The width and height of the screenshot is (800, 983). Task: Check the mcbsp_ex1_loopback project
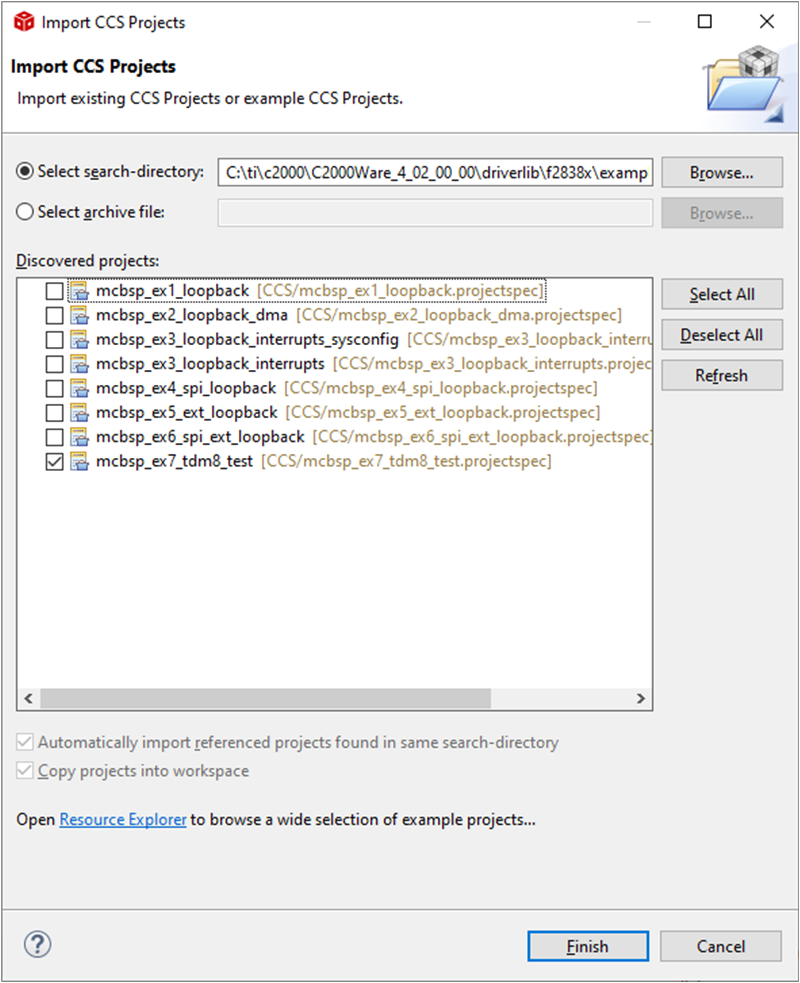click(54, 290)
